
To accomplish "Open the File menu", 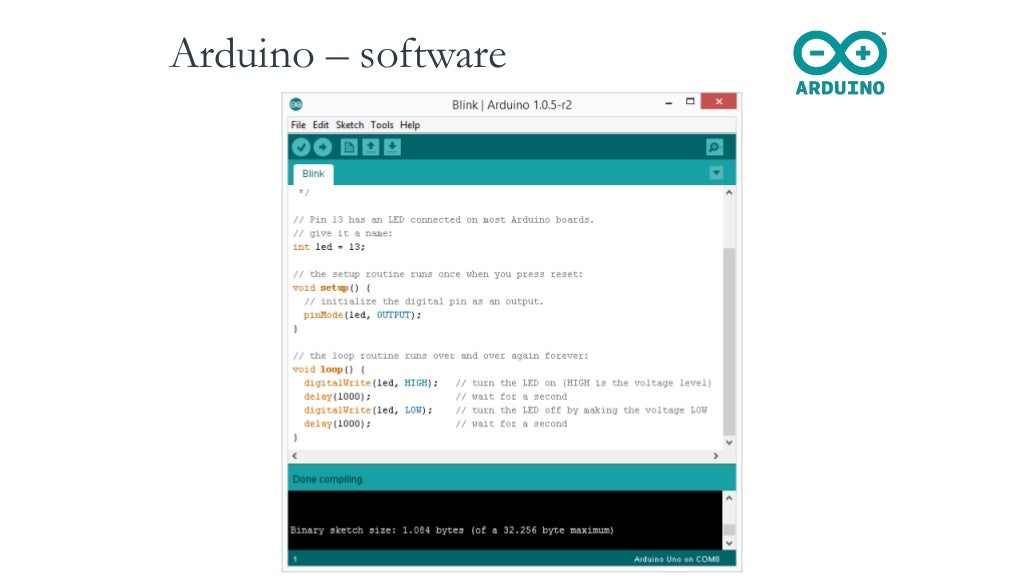I will tap(298, 125).
